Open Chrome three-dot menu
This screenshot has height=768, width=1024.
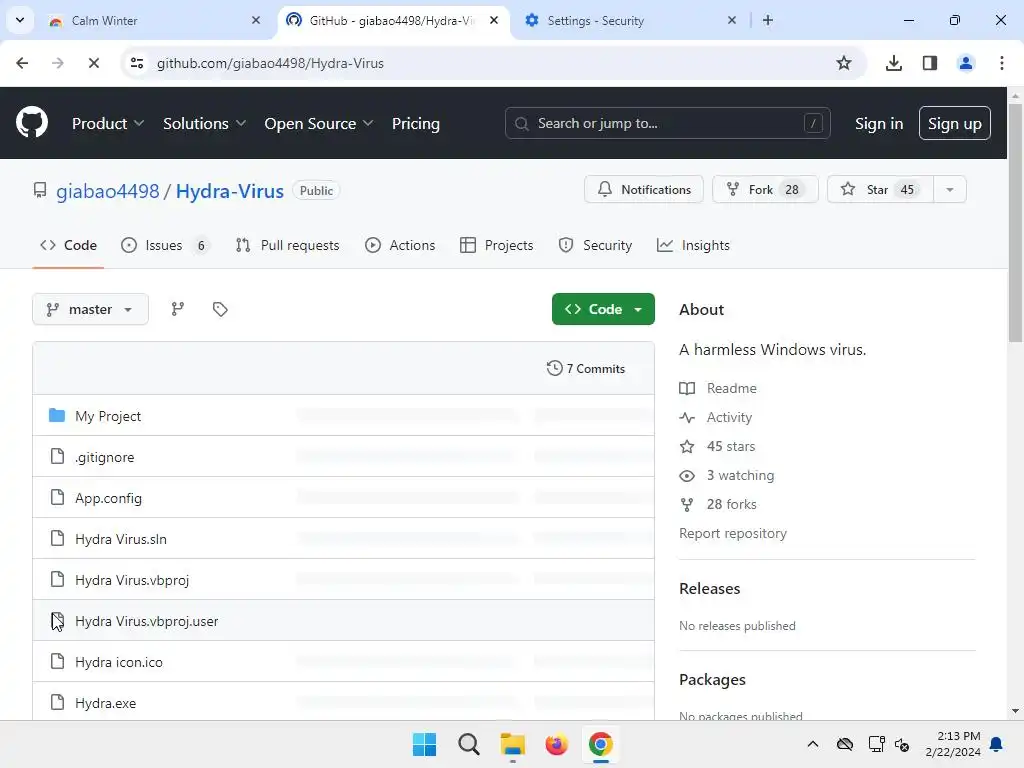[x=1002, y=63]
